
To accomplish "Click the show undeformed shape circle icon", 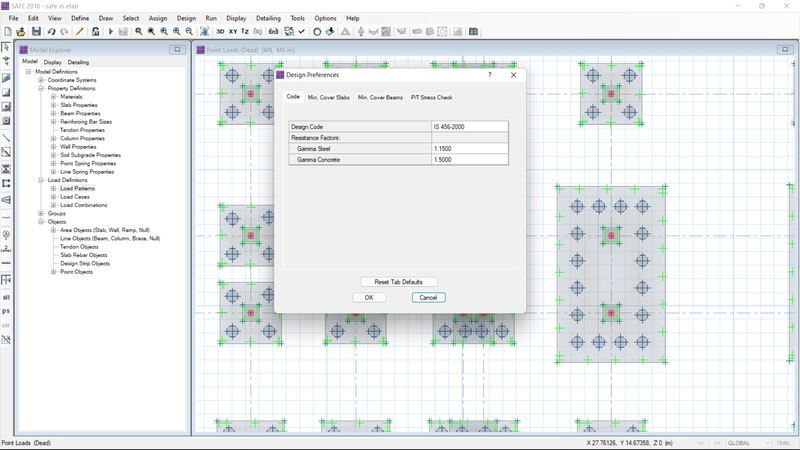I will 317,32.
